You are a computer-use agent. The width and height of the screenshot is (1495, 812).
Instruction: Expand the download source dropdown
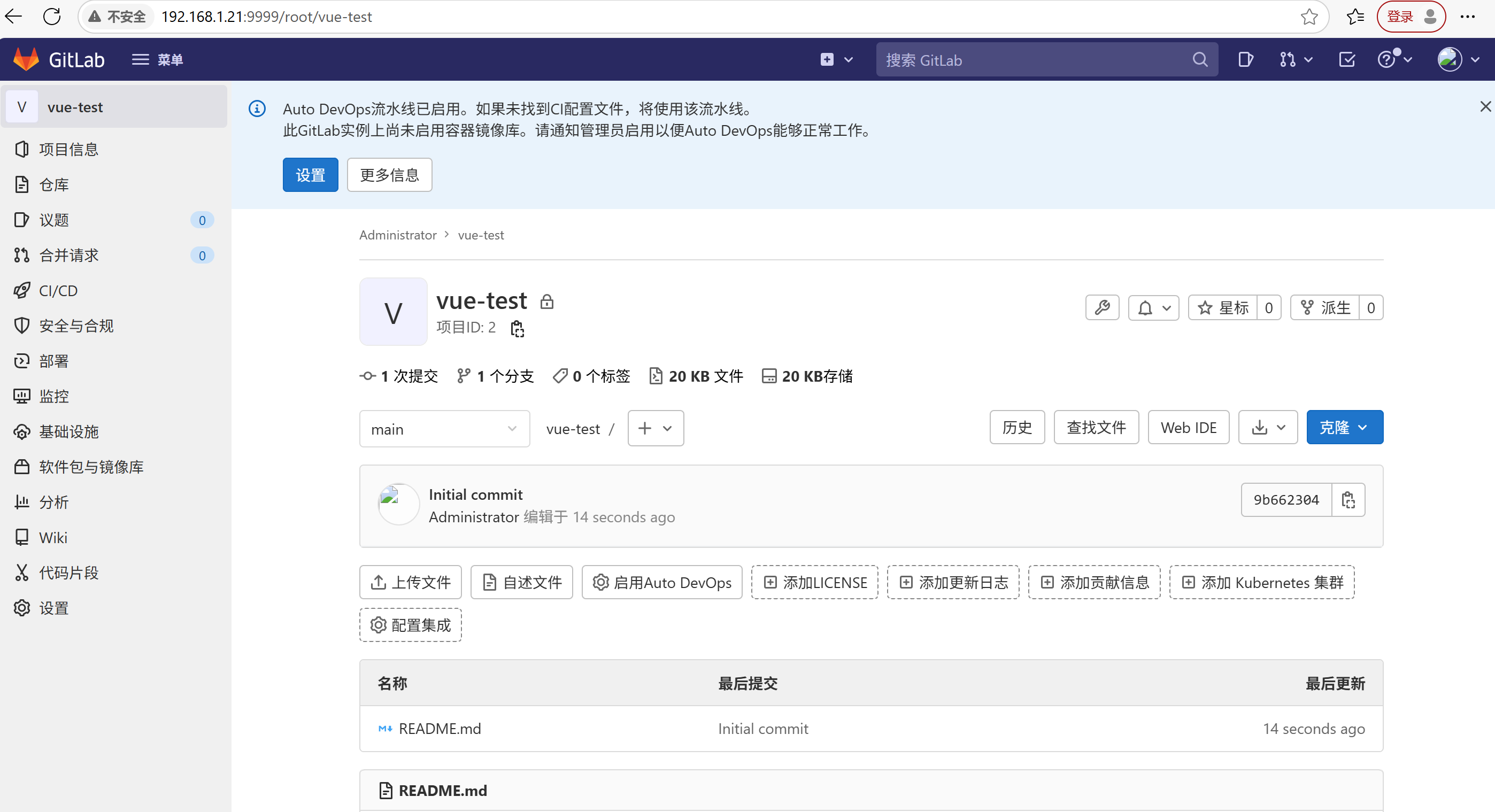(1268, 427)
